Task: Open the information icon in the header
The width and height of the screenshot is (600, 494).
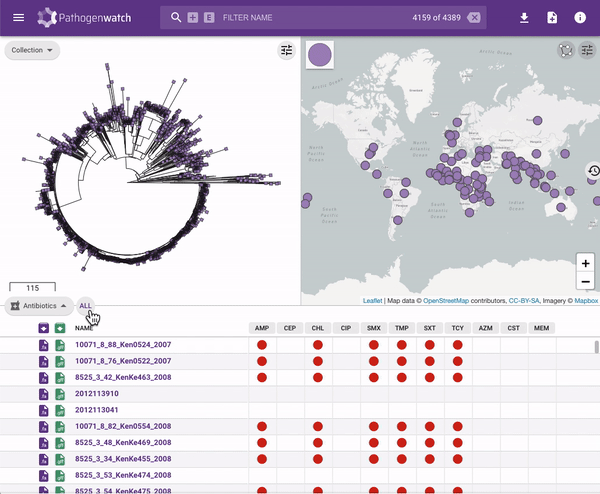Action: [x=580, y=18]
